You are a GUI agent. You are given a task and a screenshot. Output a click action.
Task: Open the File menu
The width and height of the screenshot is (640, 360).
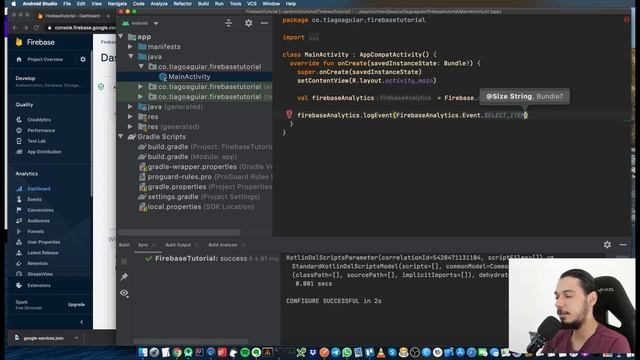pyautogui.click(x=67, y=4)
